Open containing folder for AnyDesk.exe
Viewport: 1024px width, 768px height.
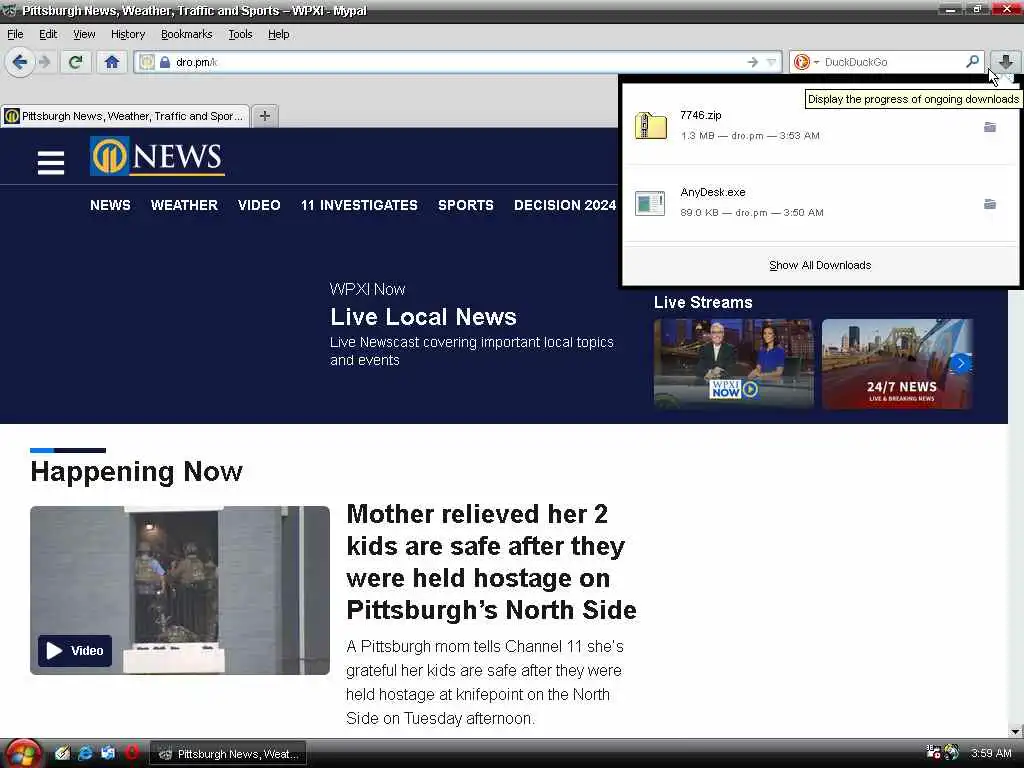tap(990, 204)
